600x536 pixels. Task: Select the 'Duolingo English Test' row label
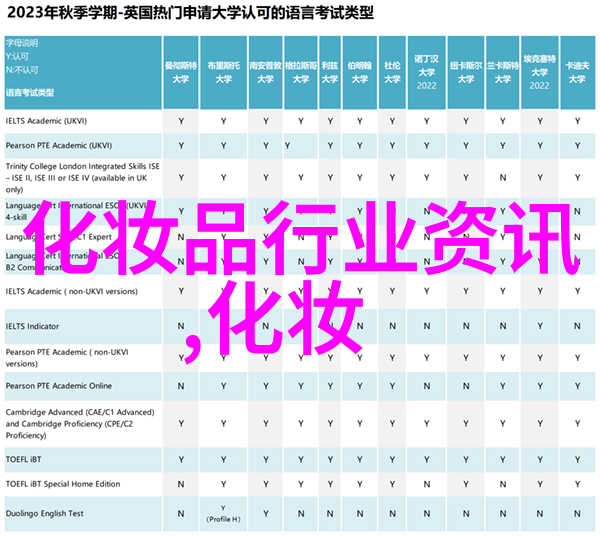(44, 513)
